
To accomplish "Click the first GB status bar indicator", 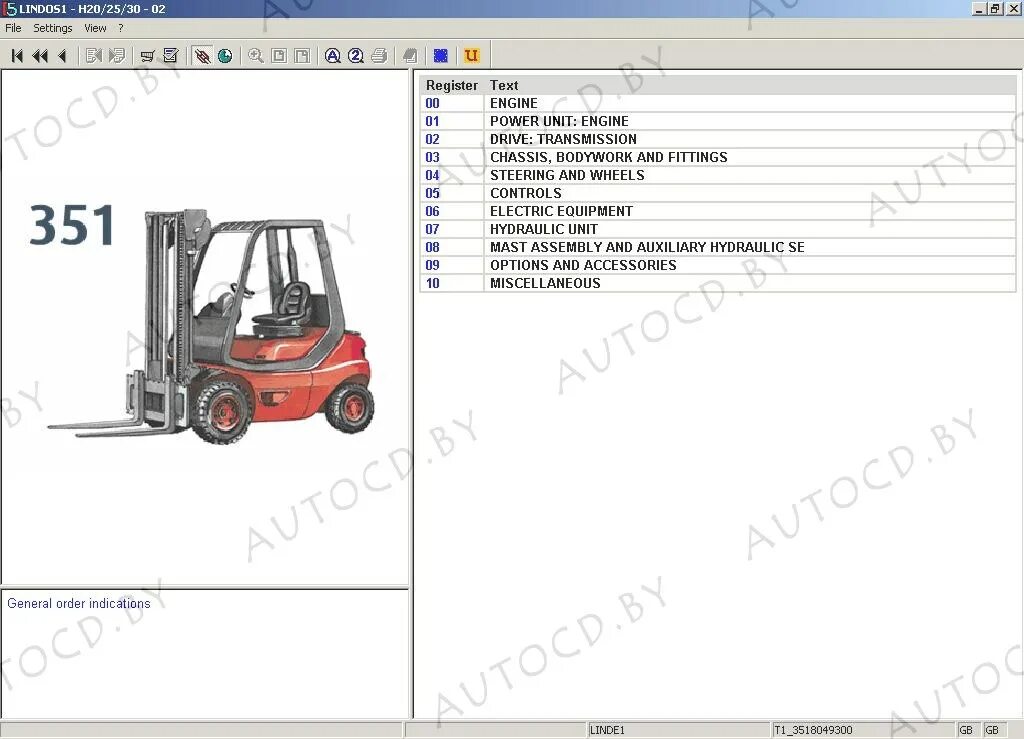I will click(967, 730).
